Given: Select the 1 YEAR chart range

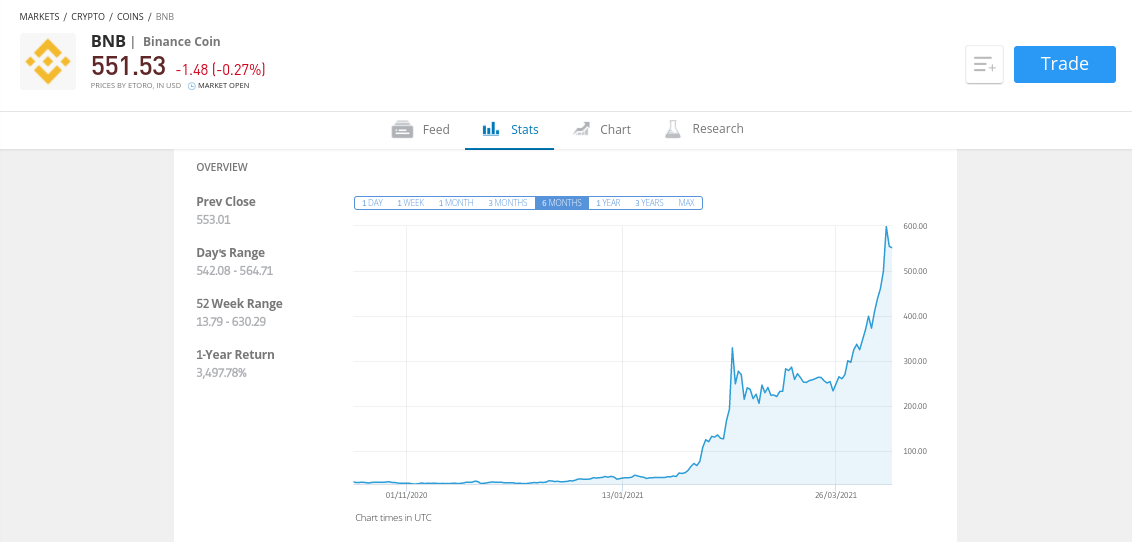Looking at the screenshot, I should [x=608, y=203].
